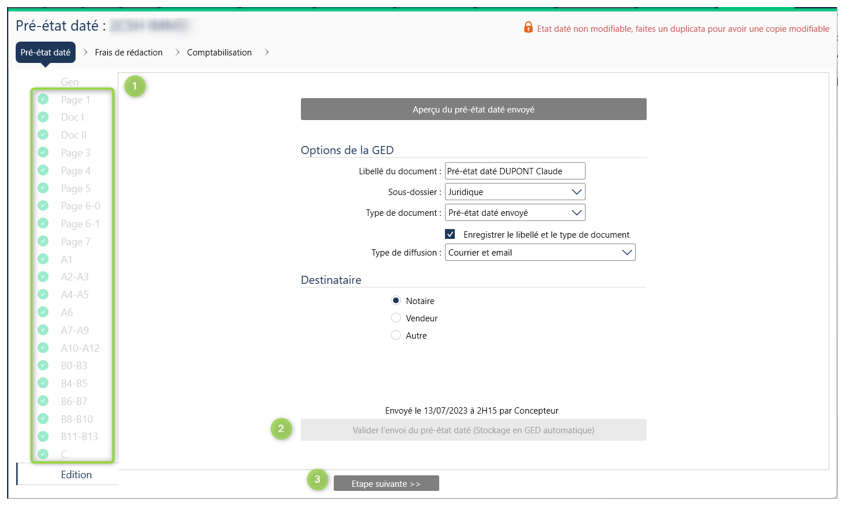Click the green check icon beside Page 7
Viewport: 857px width, 510px height.
[x=43, y=241]
